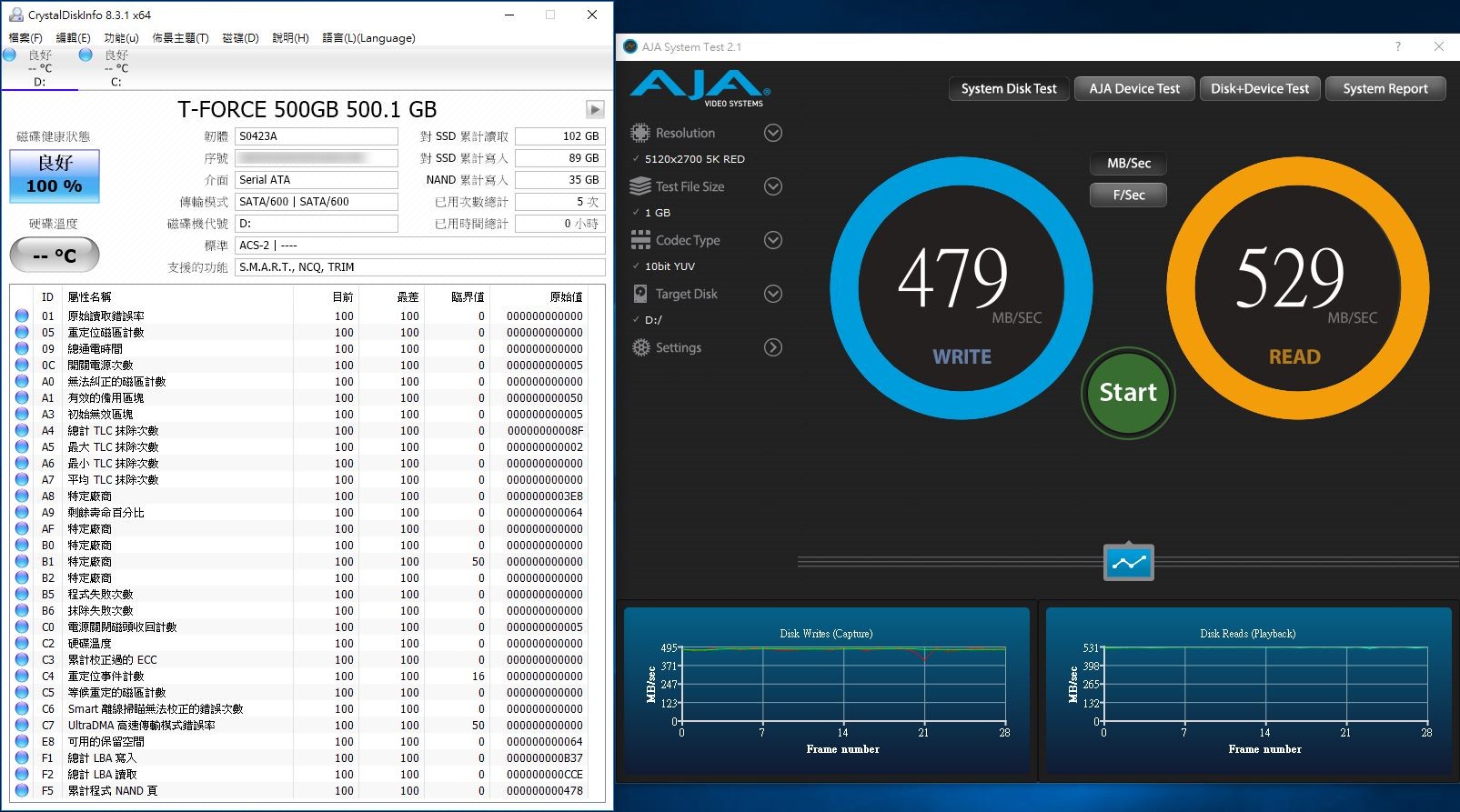1460x812 pixels.
Task: Select the 剩餘壽命百分比 attribute row
Action: click(307, 513)
